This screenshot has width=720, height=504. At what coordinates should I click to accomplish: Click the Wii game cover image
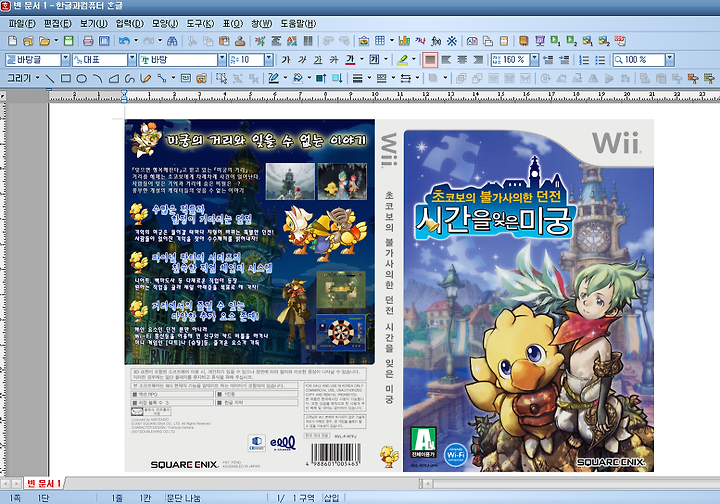389,296
